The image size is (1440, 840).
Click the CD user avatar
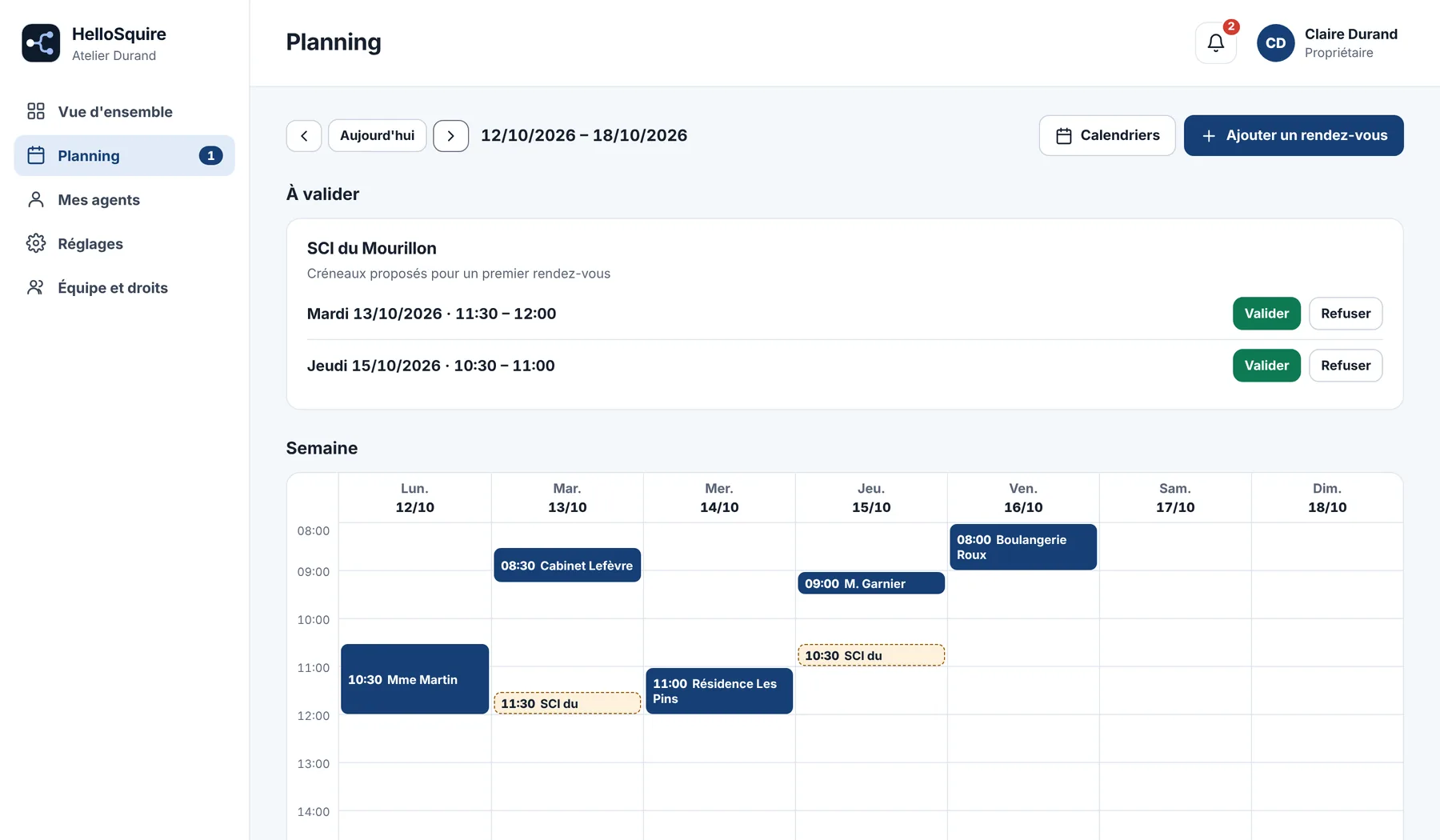coord(1275,43)
